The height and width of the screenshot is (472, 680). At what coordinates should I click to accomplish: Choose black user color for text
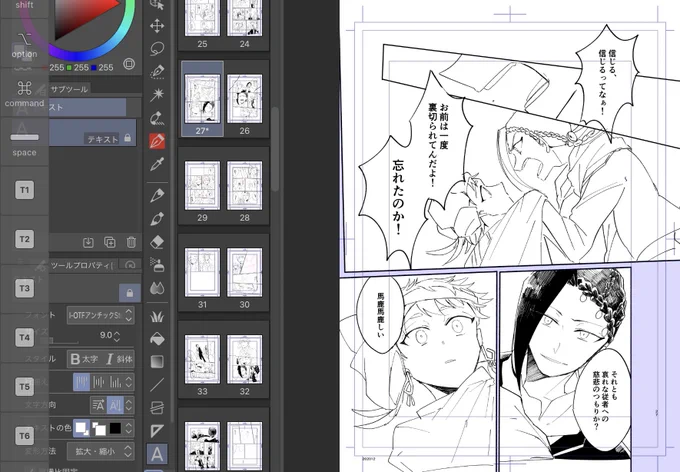(x=115, y=429)
